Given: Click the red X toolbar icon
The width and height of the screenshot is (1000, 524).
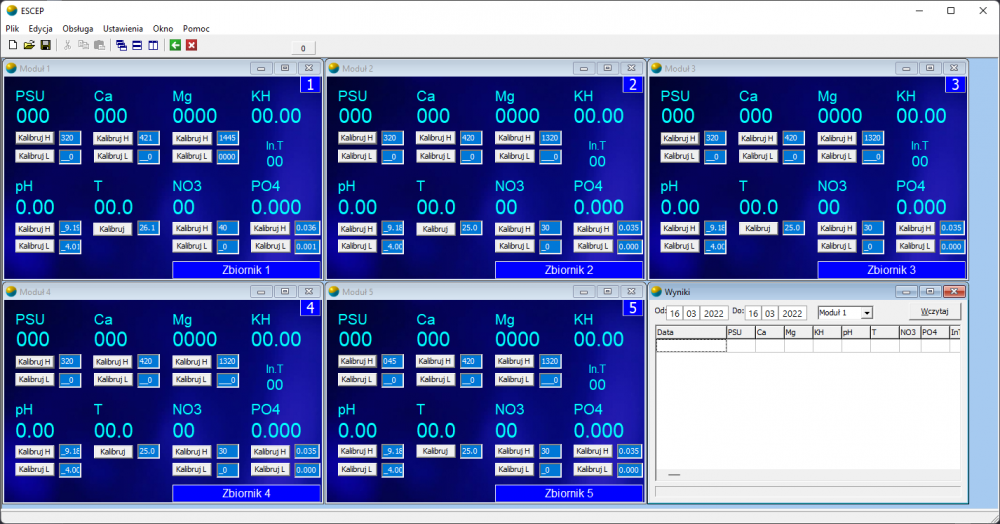Looking at the screenshot, I should 191,45.
